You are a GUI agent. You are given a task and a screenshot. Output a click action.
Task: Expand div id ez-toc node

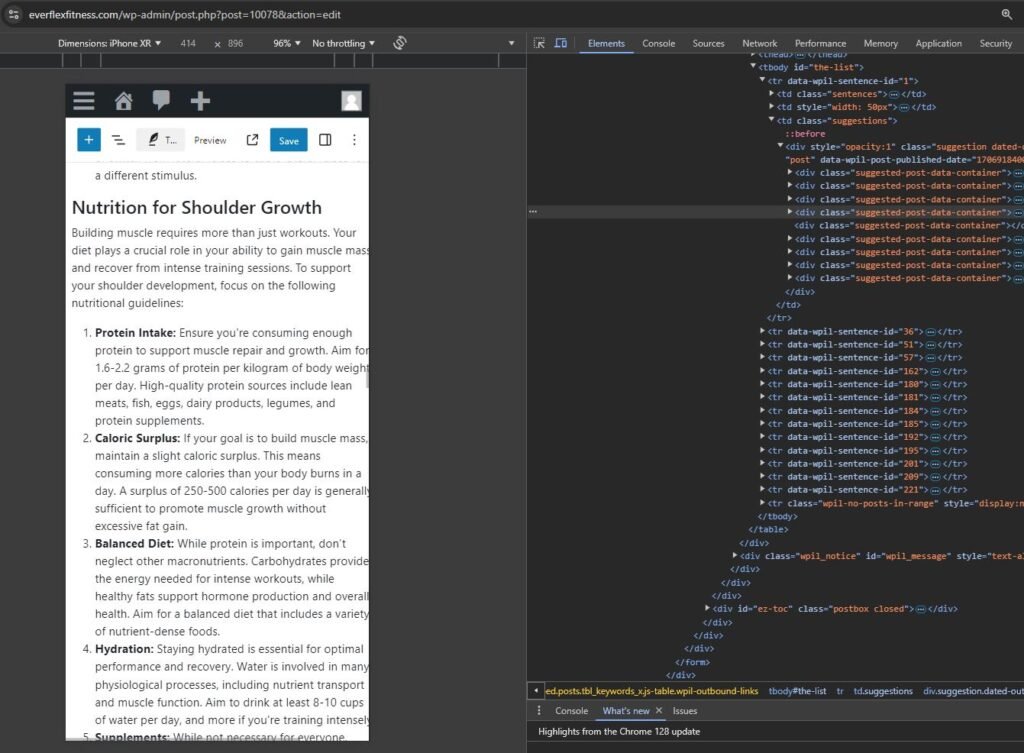[x=707, y=608]
